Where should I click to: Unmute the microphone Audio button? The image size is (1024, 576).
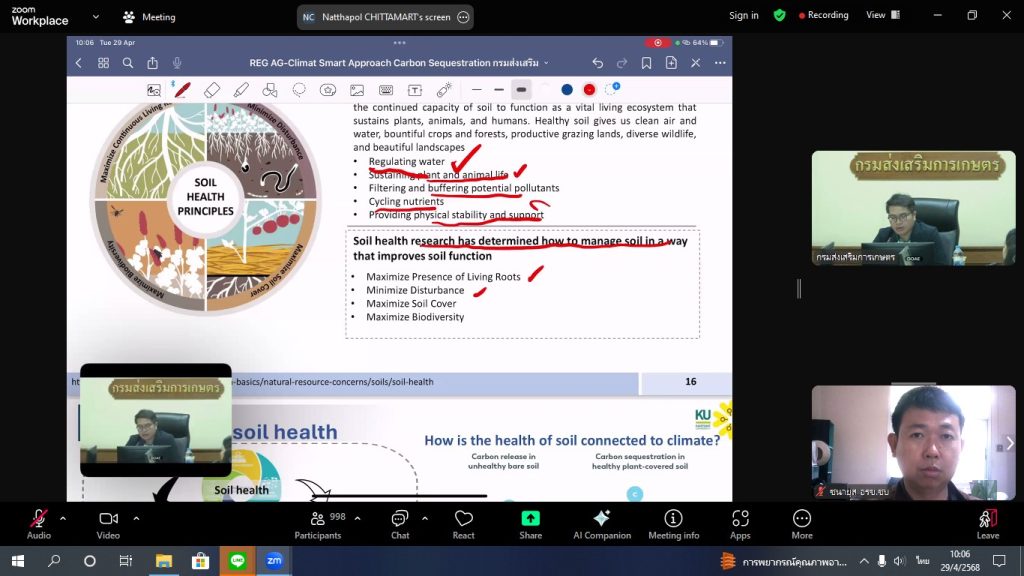[x=38, y=524]
